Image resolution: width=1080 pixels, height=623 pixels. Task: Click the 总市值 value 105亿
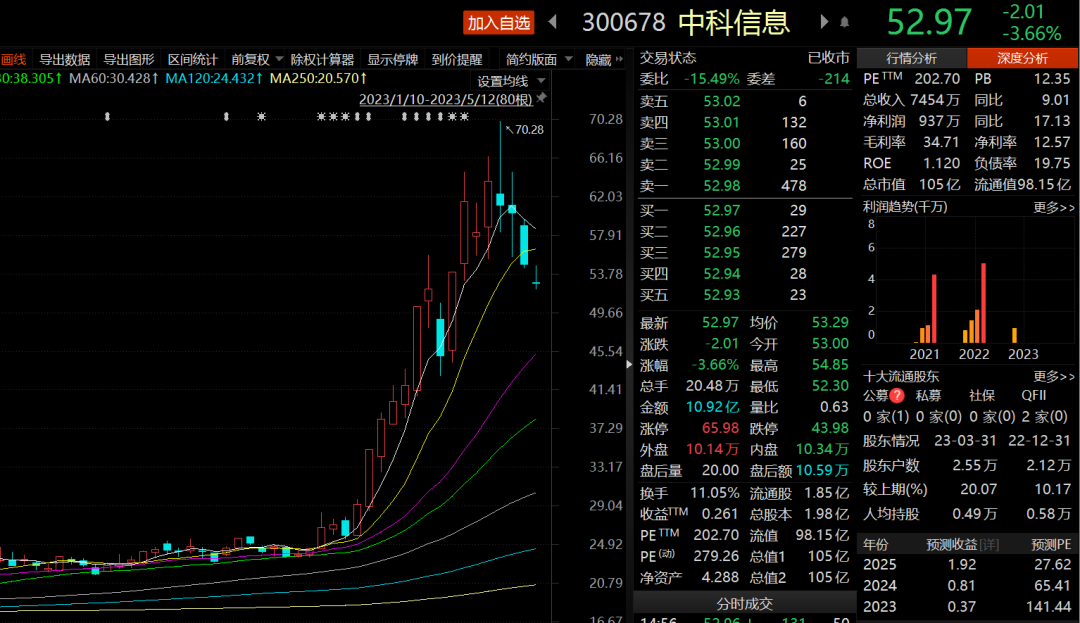pos(939,184)
